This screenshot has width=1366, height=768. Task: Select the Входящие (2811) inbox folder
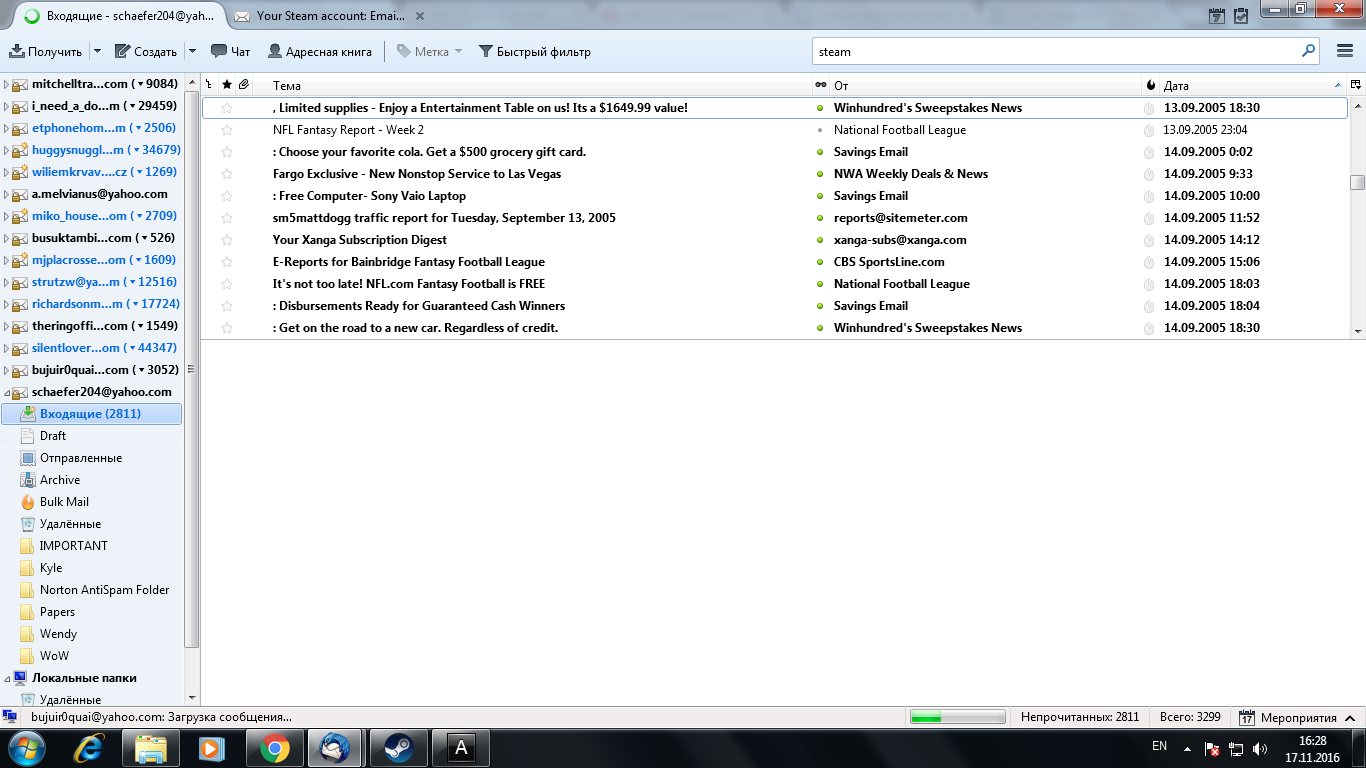(91, 414)
